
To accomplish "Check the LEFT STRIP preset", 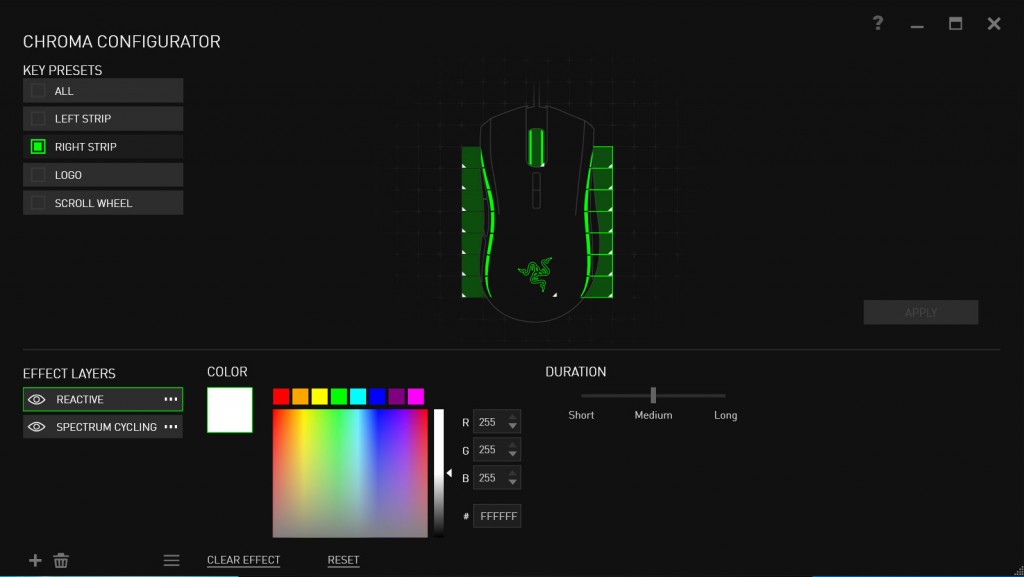I will tap(38, 119).
